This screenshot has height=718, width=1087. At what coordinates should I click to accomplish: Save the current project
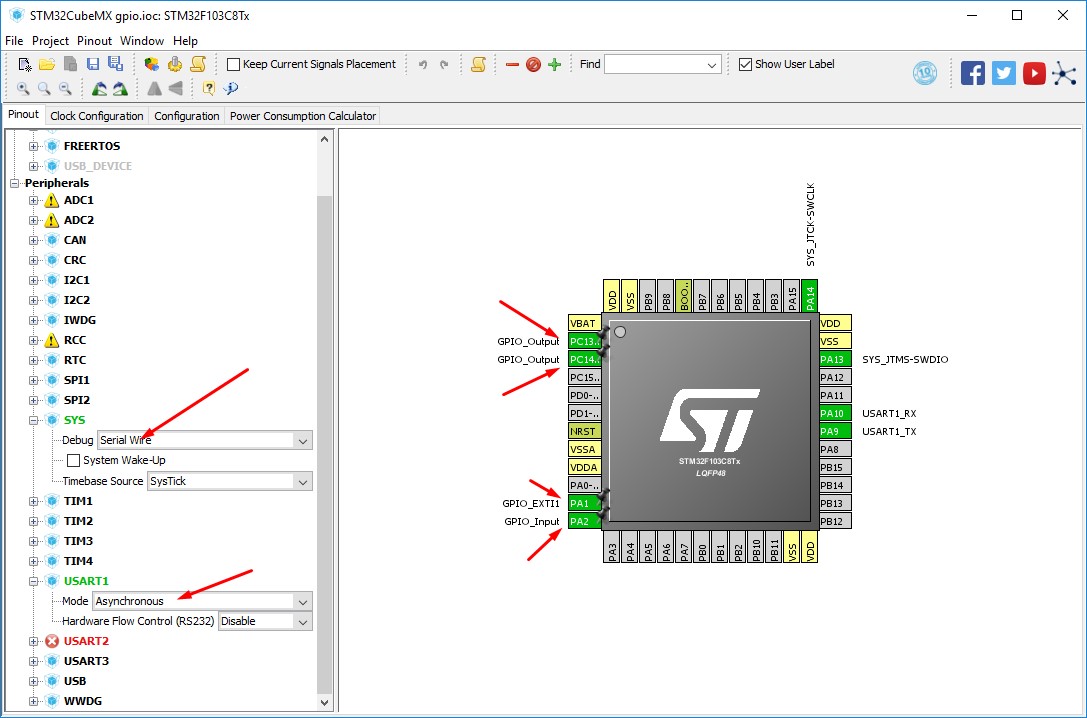(92, 63)
